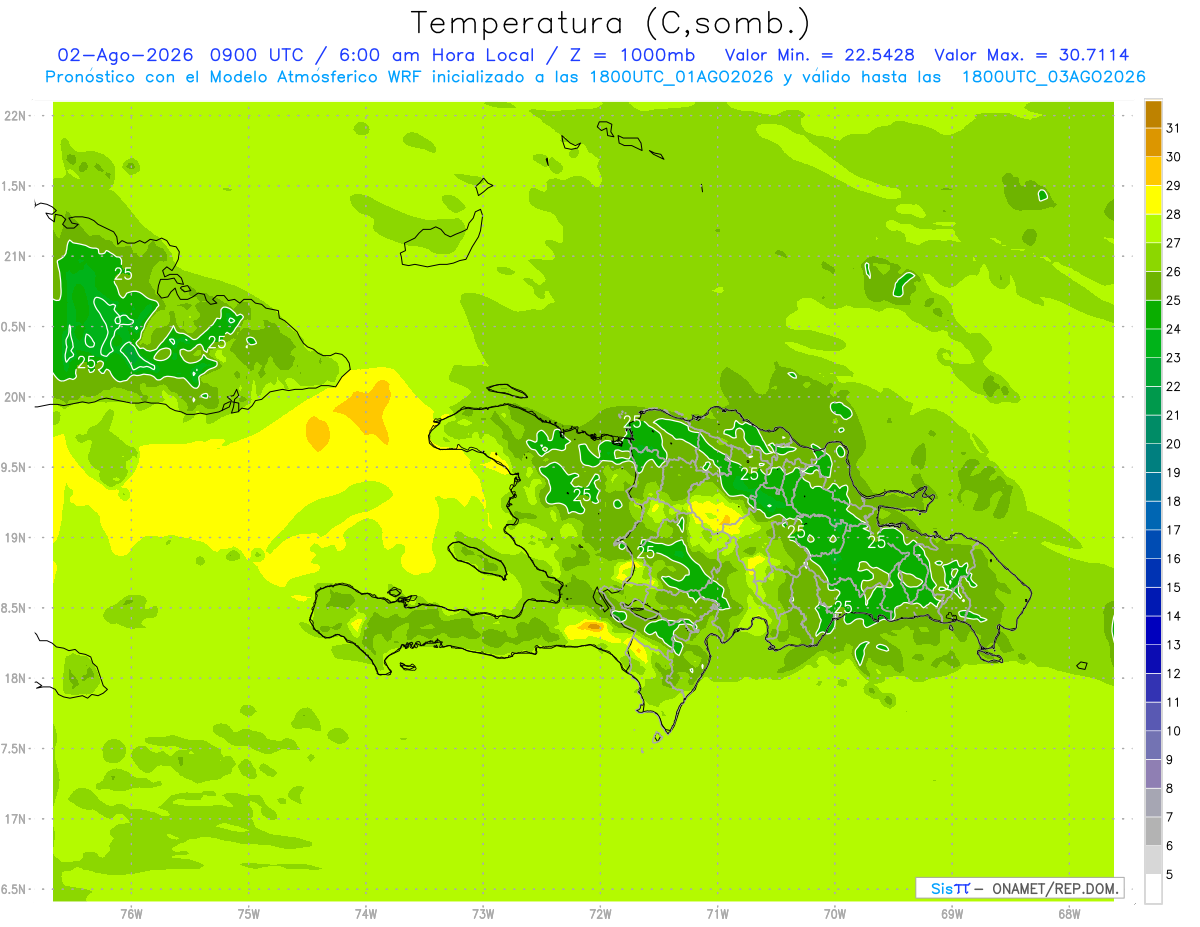The image size is (1200, 927).
Task: Pick the orange swatch between 30 and 31
Action: pyautogui.click(x=1154, y=142)
